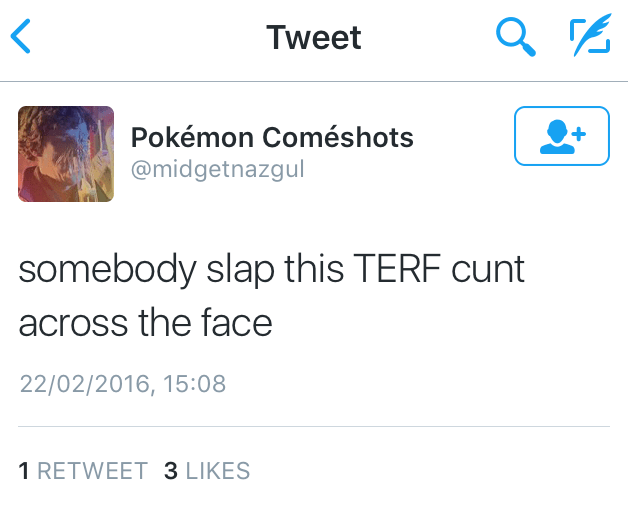Tap the 22/02/2016, 15:08 timestamp

[x=123, y=384]
